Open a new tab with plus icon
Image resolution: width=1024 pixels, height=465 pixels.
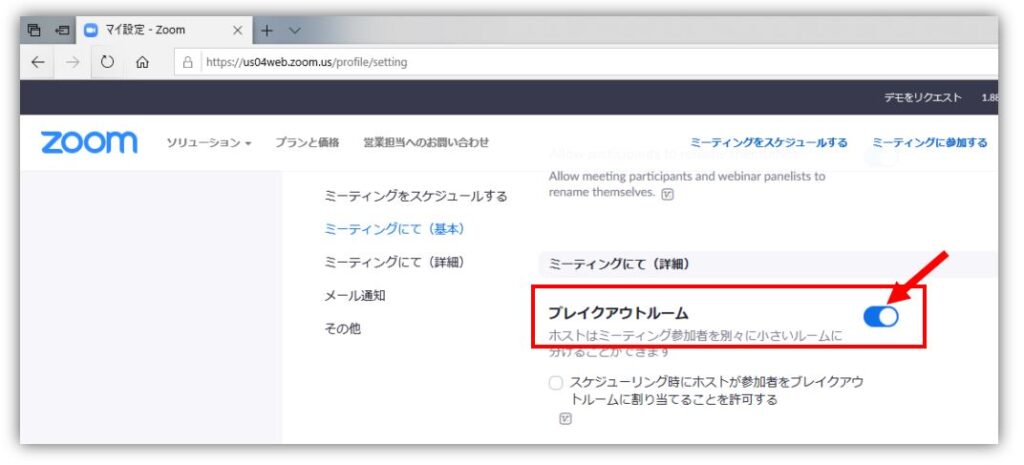266,30
